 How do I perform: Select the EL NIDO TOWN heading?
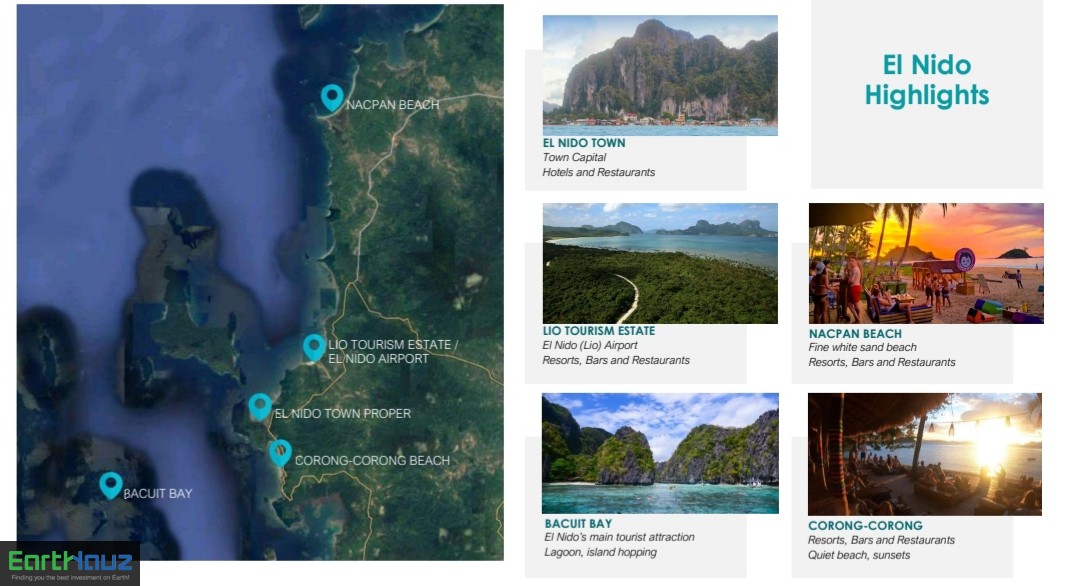[x=584, y=143]
